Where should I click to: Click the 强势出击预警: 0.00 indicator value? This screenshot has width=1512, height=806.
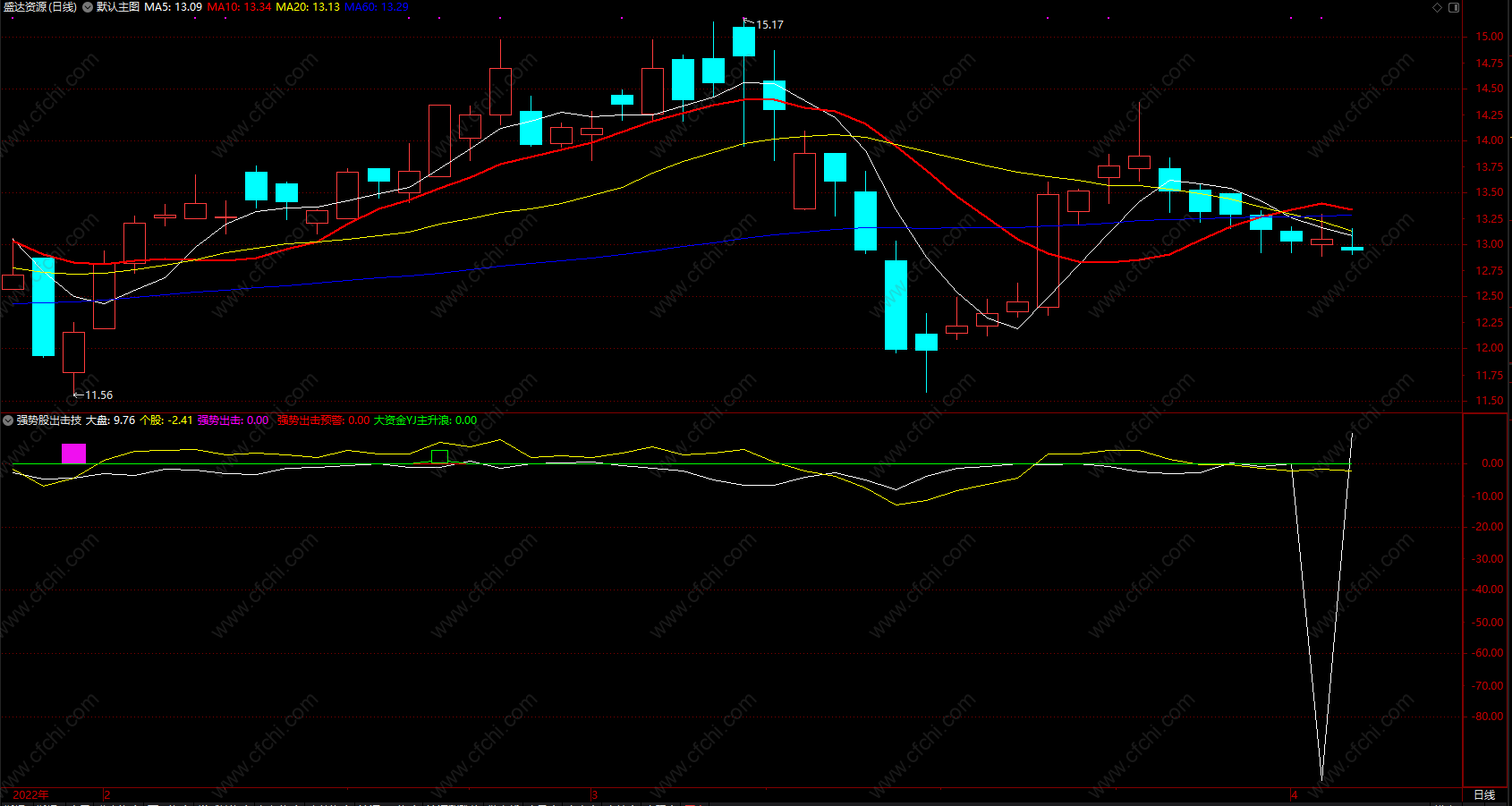323,420
